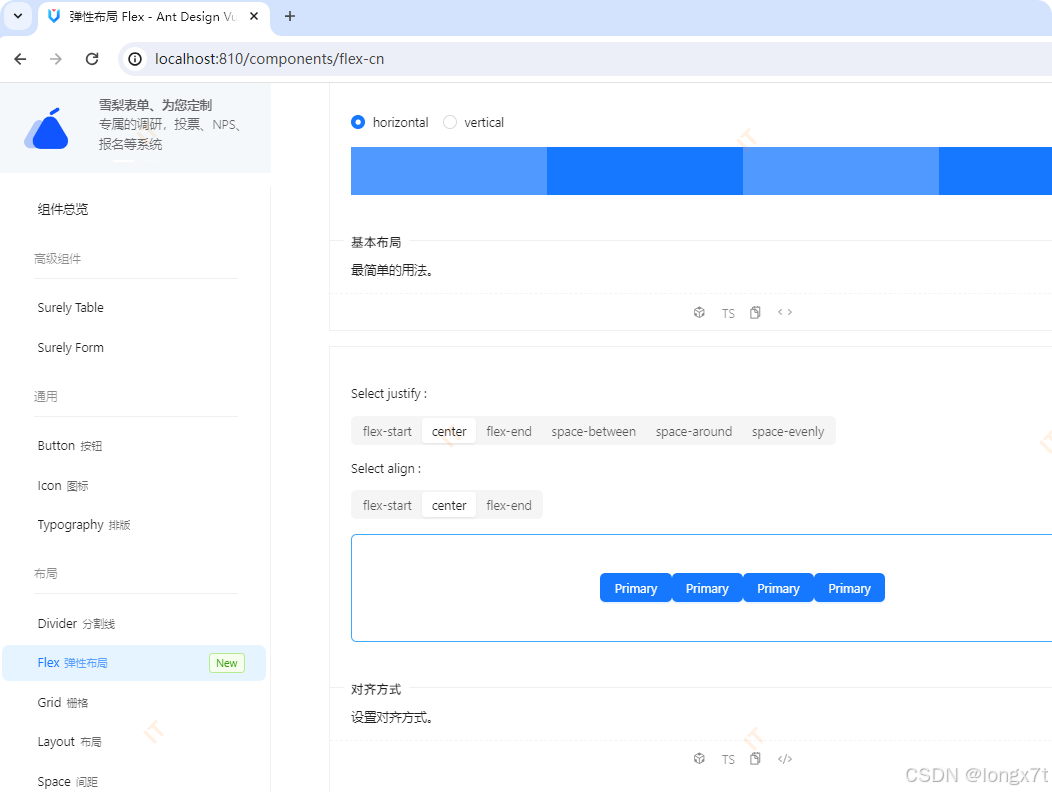The height and width of the screenshot is (792, 1052).
Task: Open a new browser tab
Action: tap(290, 16)
